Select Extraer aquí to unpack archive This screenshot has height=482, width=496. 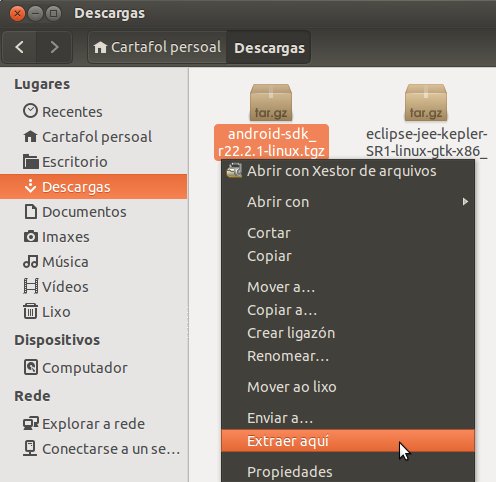(x=348, y=441)
